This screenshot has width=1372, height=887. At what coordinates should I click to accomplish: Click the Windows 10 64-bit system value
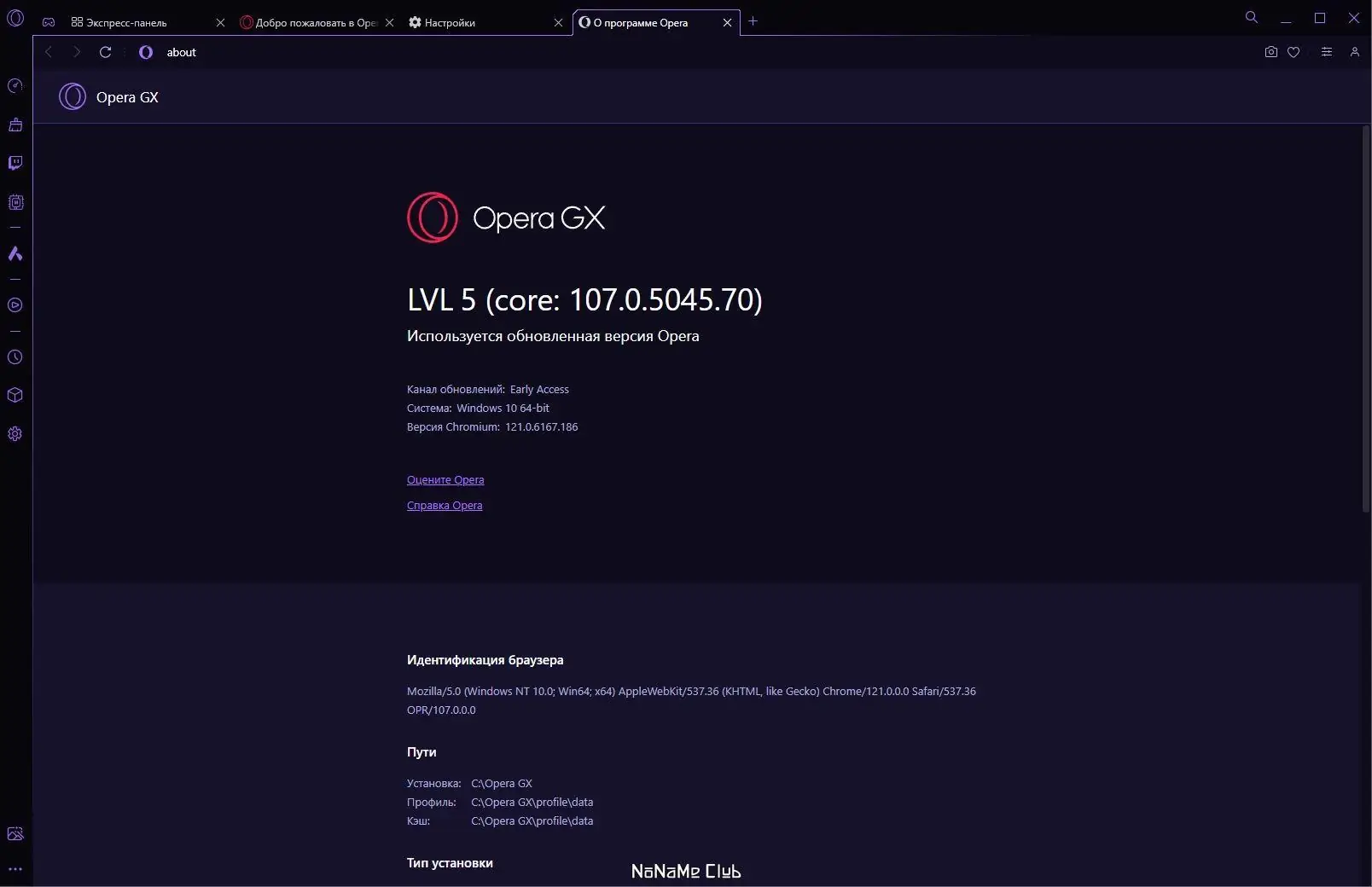(503, 409)
